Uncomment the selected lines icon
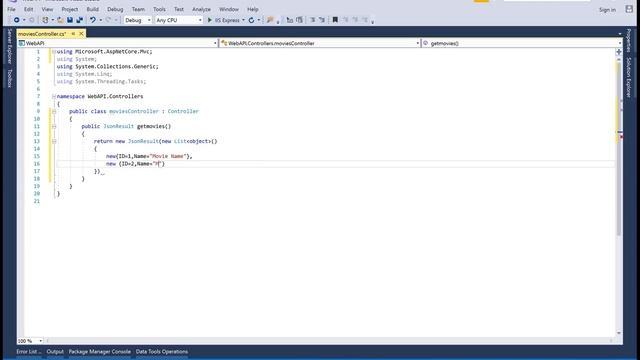This screenshot has height=360, width=640. pos(322,20)
